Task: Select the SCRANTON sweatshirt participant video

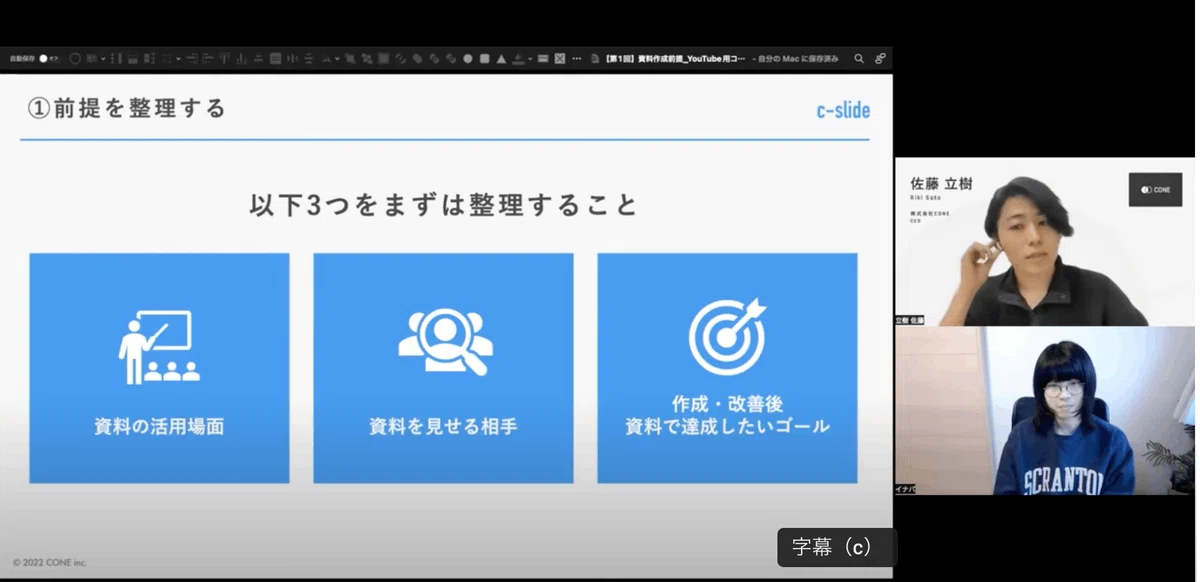Action: tap(1044, 411)
